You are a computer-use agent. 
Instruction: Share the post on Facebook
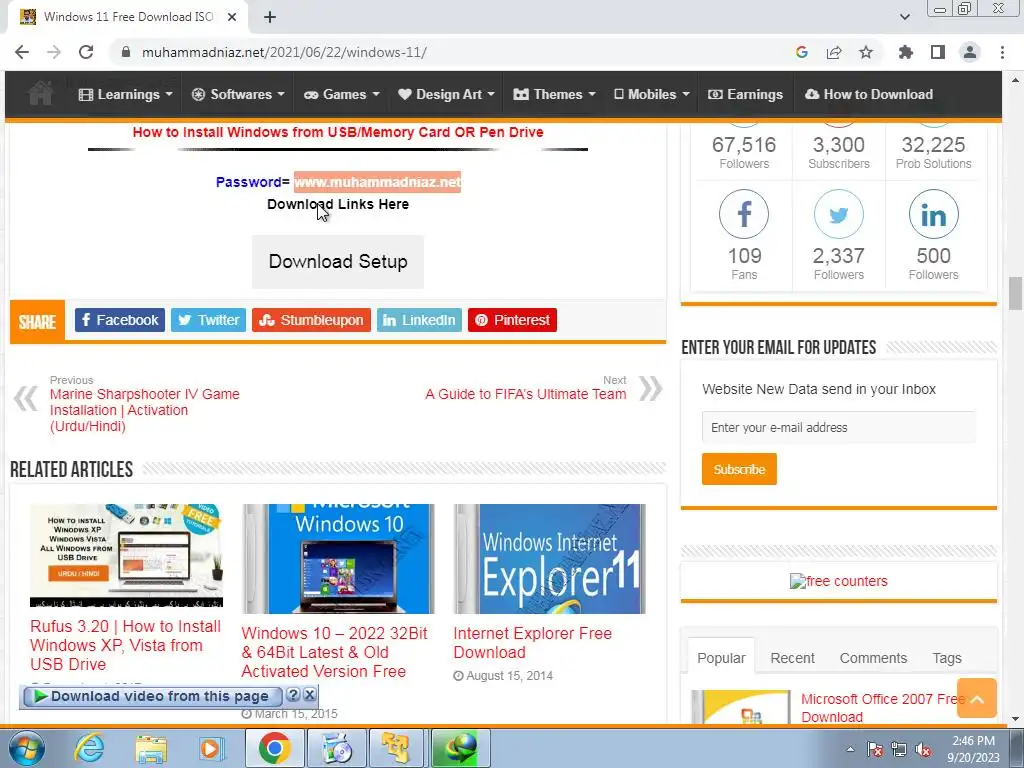[120, 320]
